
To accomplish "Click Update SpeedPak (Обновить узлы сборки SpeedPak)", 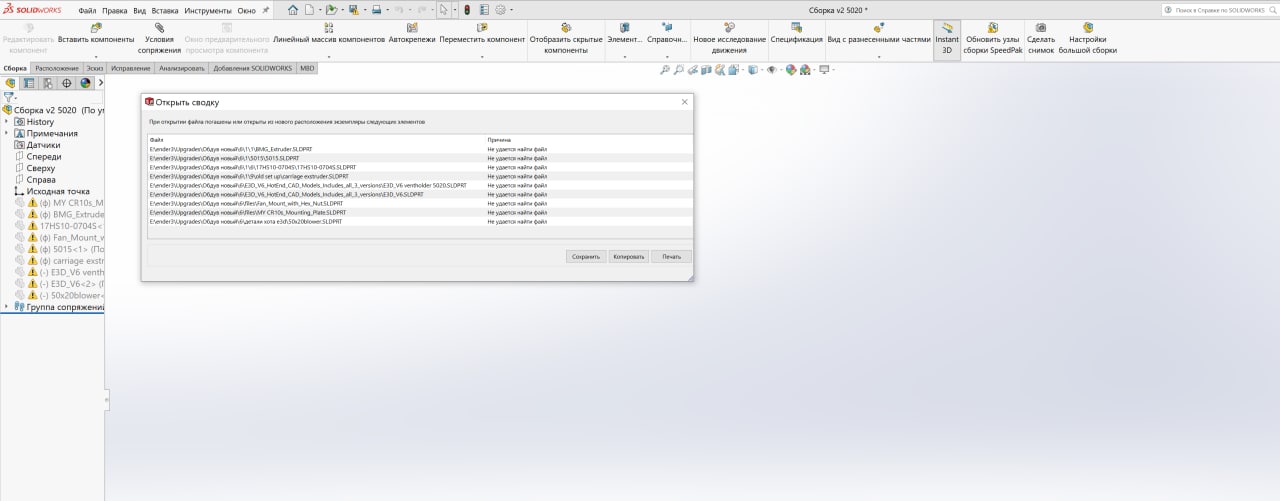I will coord(994,37).
